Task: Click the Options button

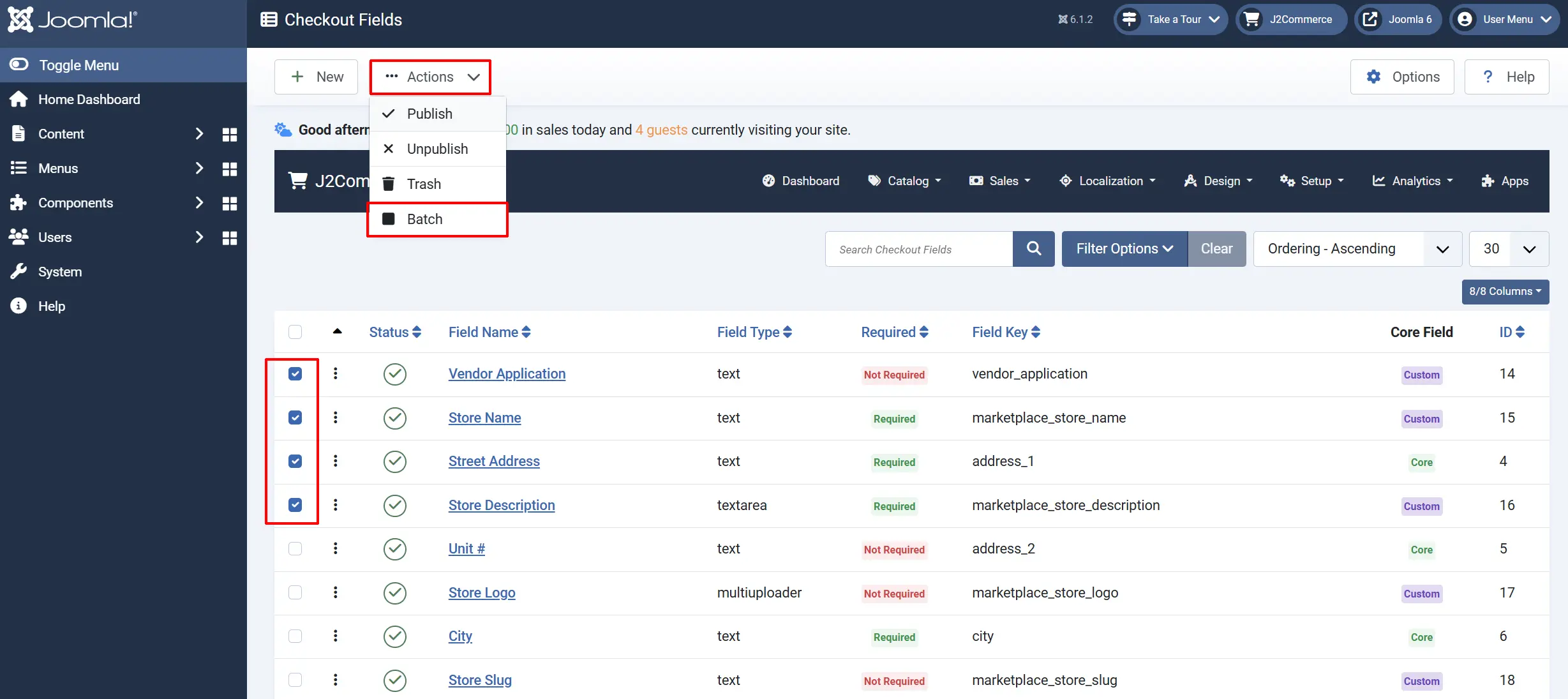Action: point(1402,77)
